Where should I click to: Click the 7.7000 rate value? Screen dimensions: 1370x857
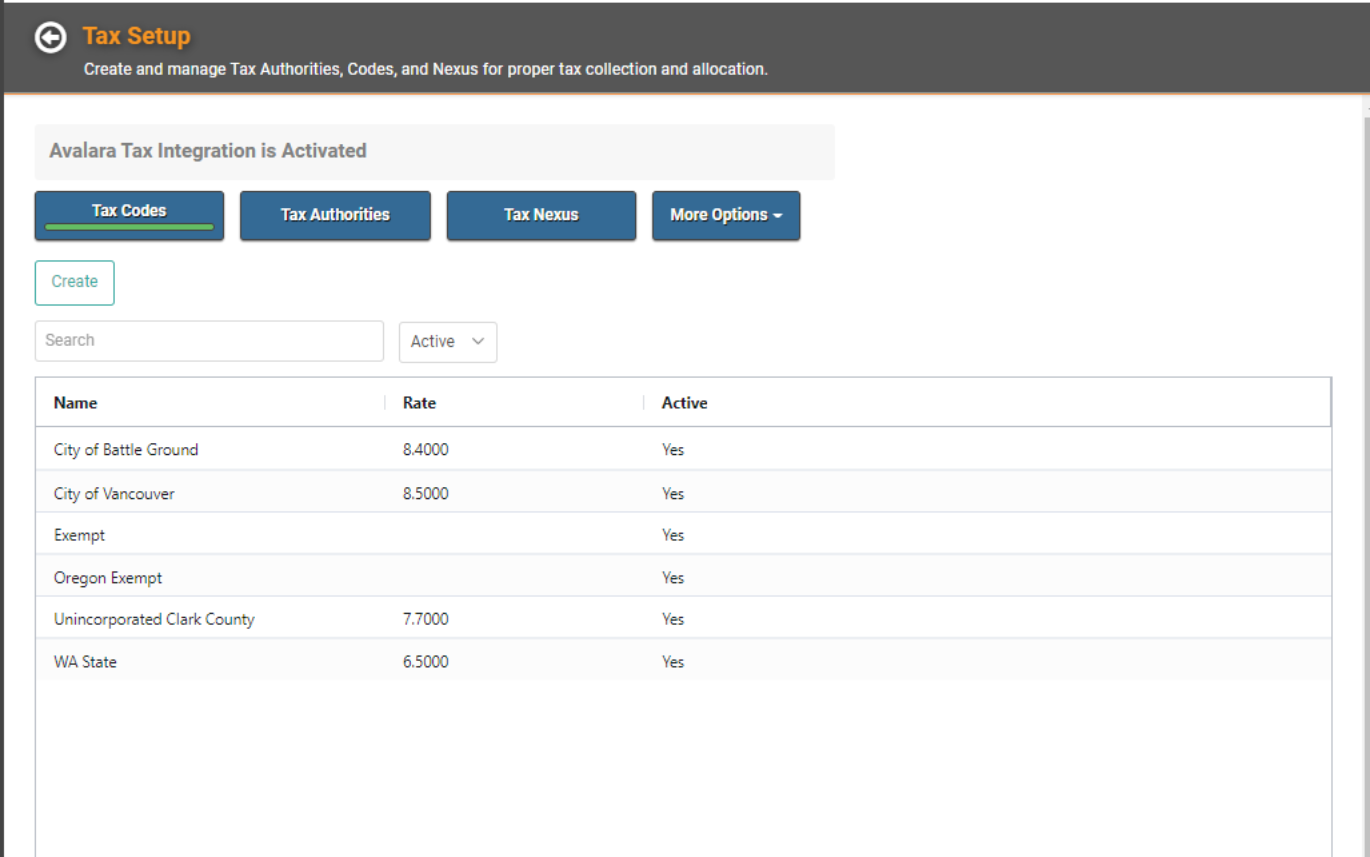[426, 619]
